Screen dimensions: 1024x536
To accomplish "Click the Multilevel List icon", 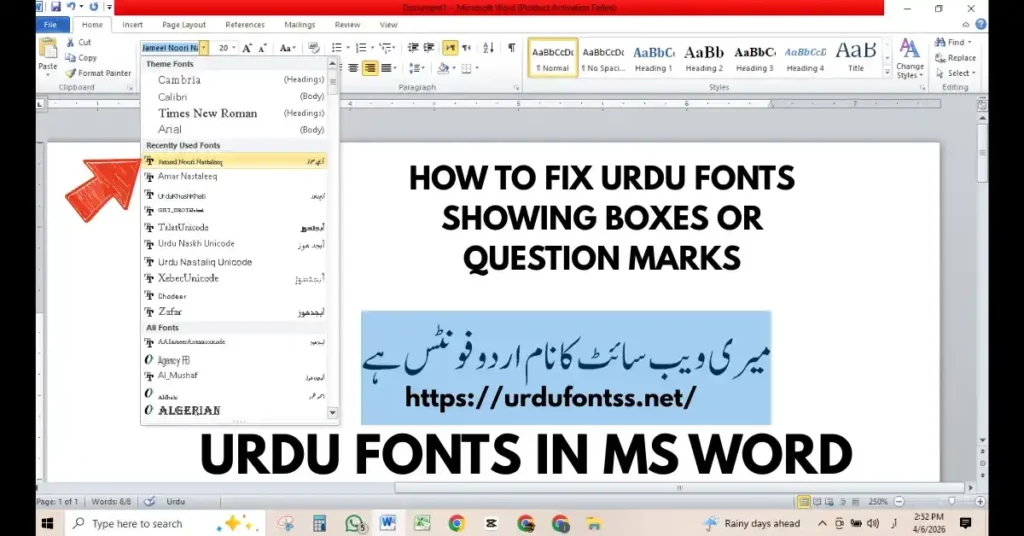I will pos(385,48).
